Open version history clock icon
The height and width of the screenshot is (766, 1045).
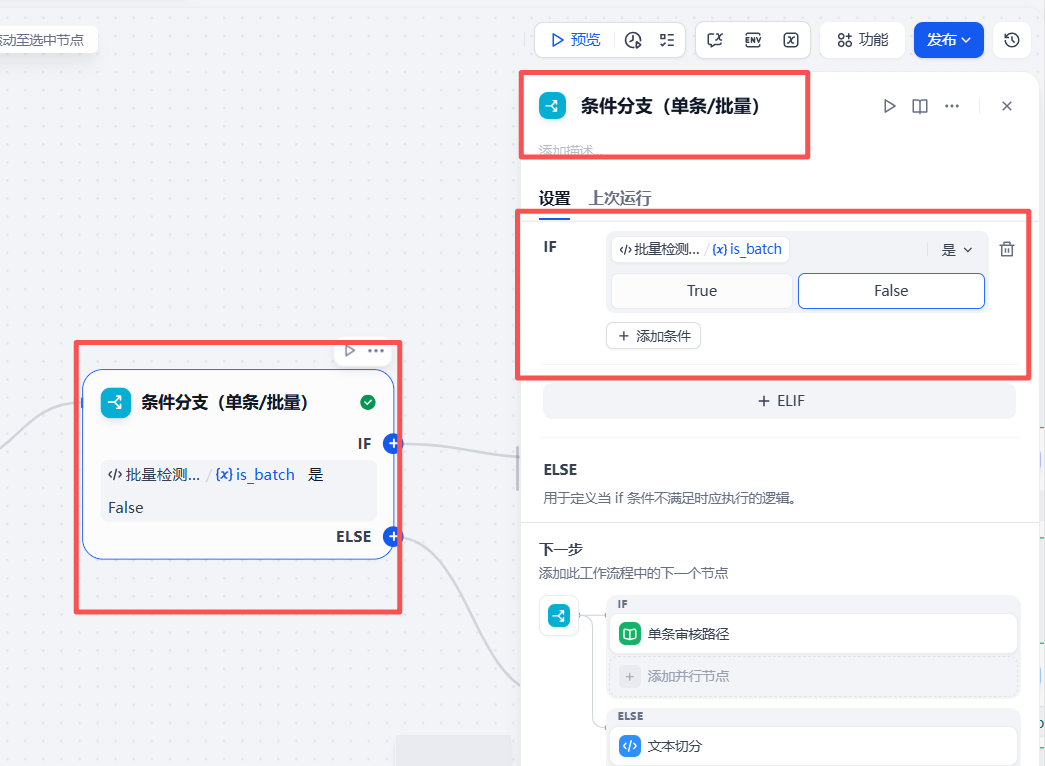click(x=1012, y=40)
